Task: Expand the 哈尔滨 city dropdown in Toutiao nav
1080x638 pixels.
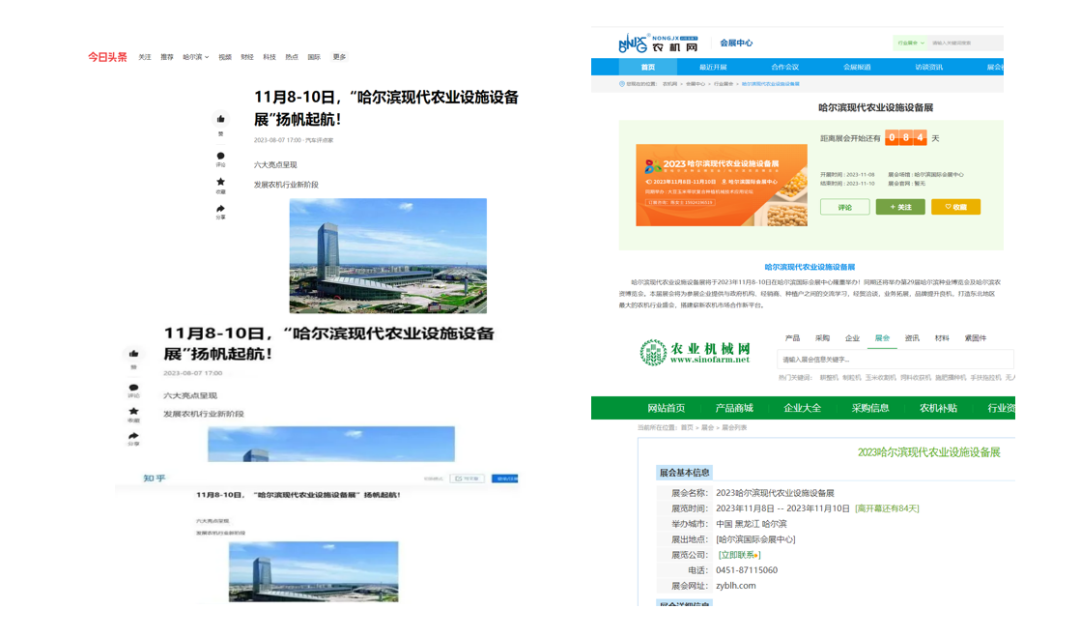Action: [195, 57]
